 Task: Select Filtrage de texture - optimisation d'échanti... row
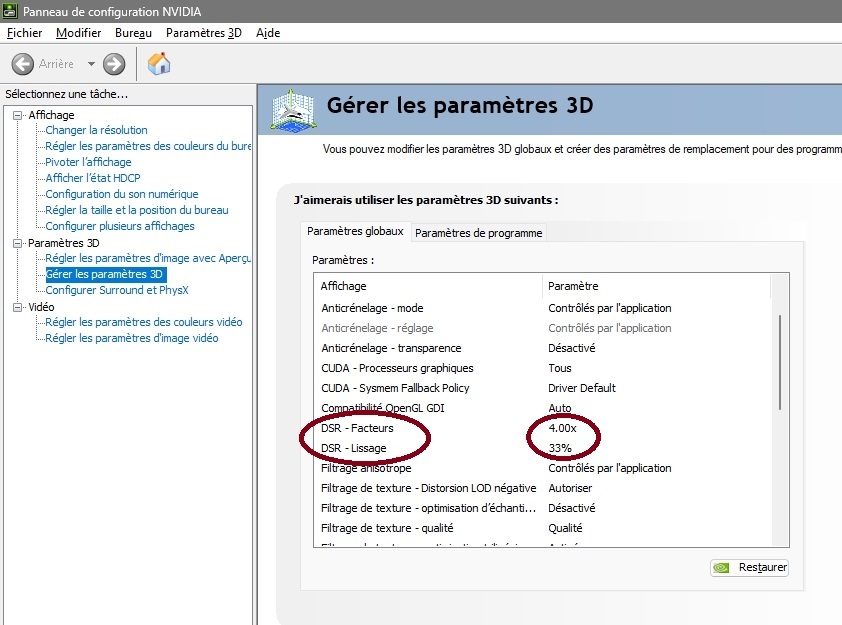(x=543, y=508)
